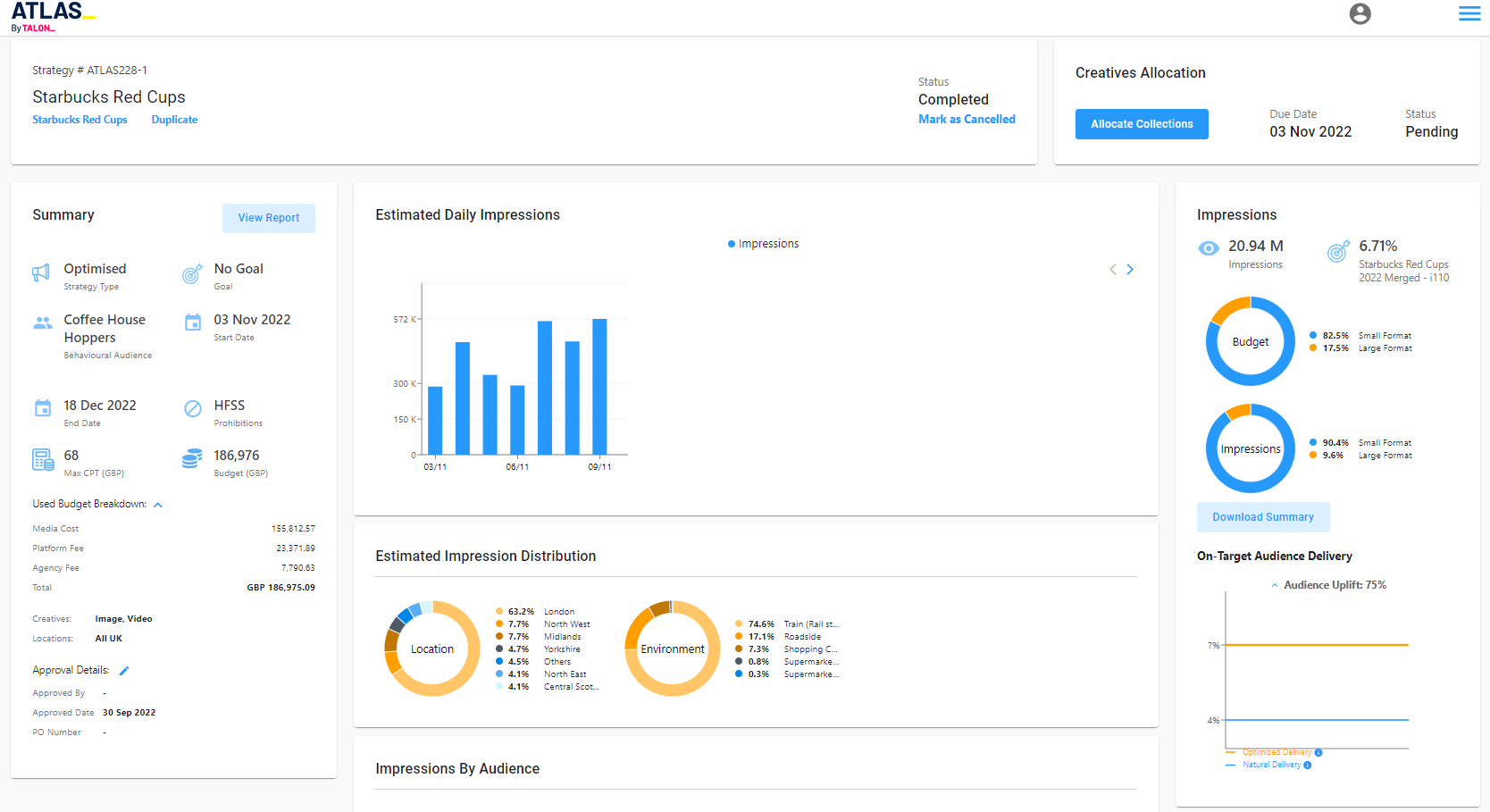Click the Impressions donut chart
The image size is (1490, 812).
coord(1251,448)
